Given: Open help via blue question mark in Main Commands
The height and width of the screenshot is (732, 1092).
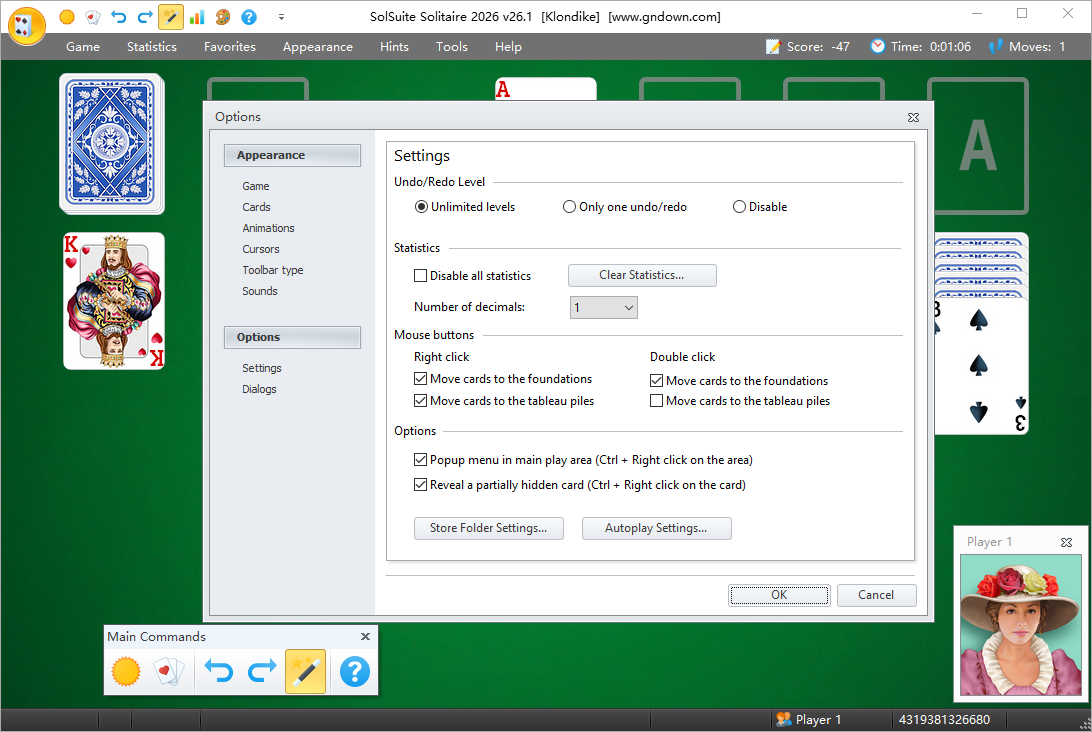Looking at the screenshot, I should coord(355,671).
